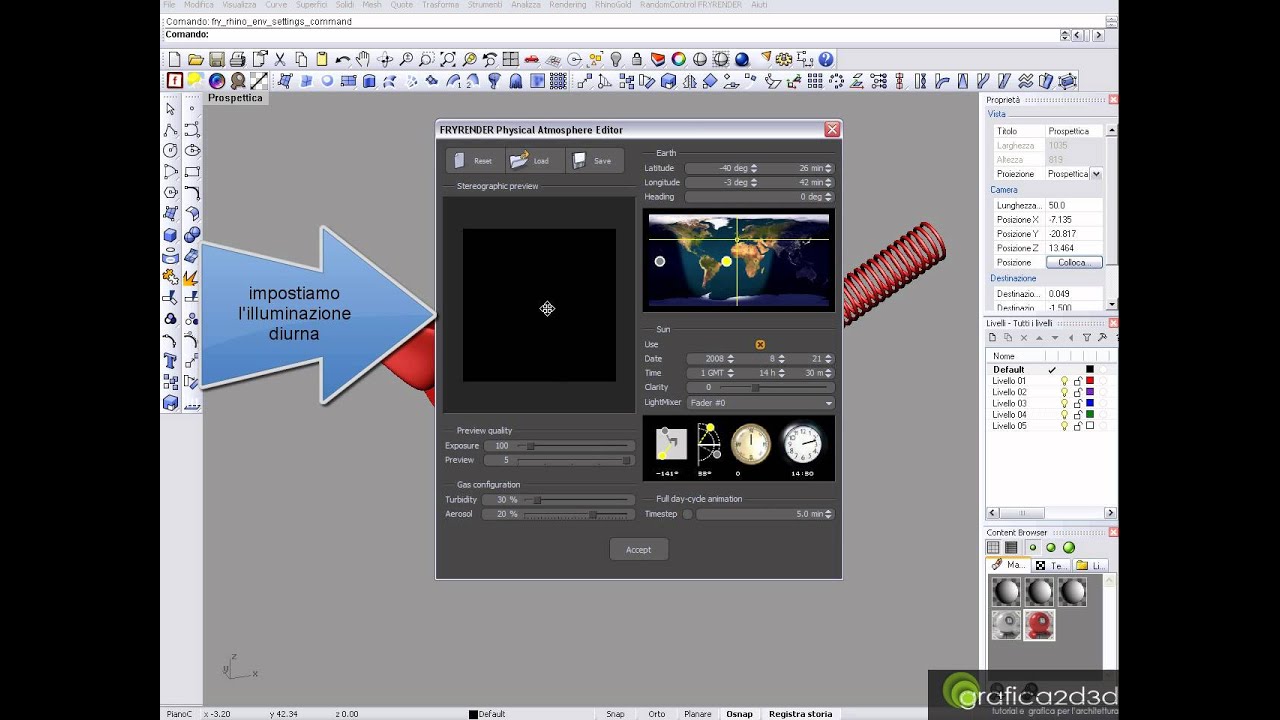The height and width of the screenshot is (720, 1280).
Task: Click the Load button in Atmosphere Editor
Action: [534, 160]
